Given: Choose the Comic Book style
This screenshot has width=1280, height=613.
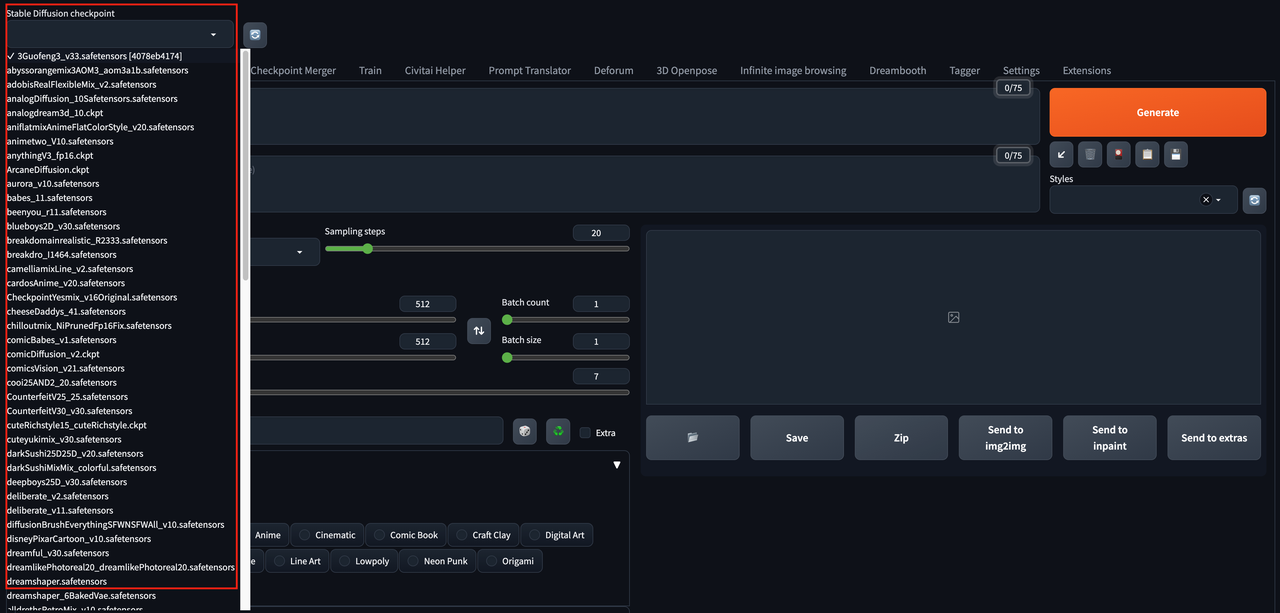Looking at the screenshot, I should click(x=404, y=535).
